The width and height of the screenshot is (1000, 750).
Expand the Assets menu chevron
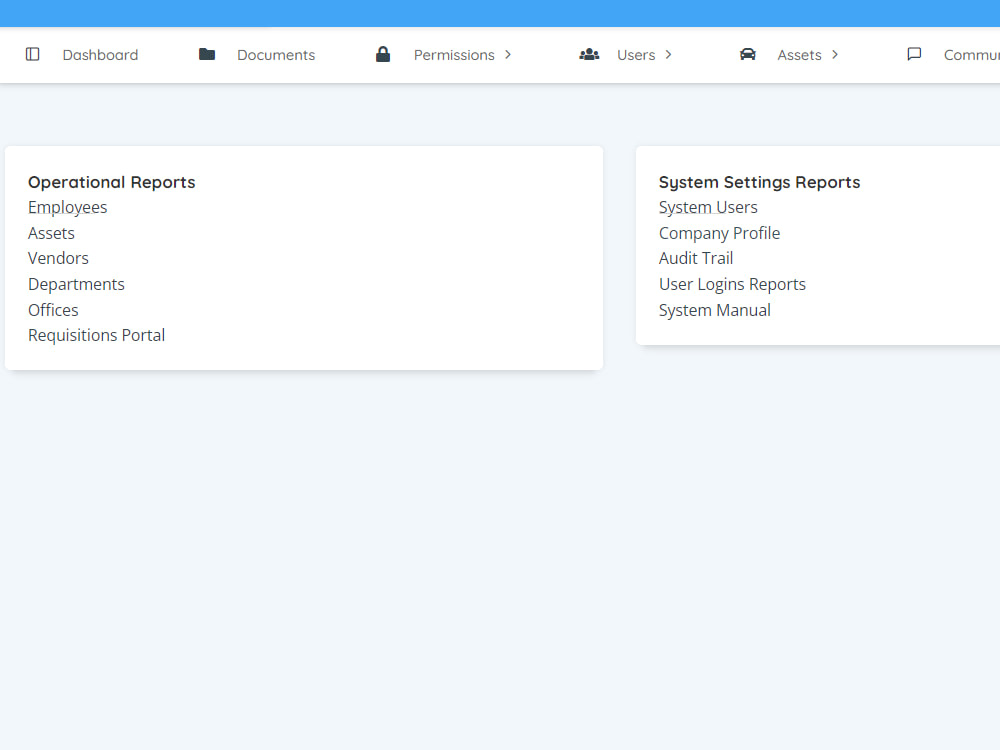835,55
